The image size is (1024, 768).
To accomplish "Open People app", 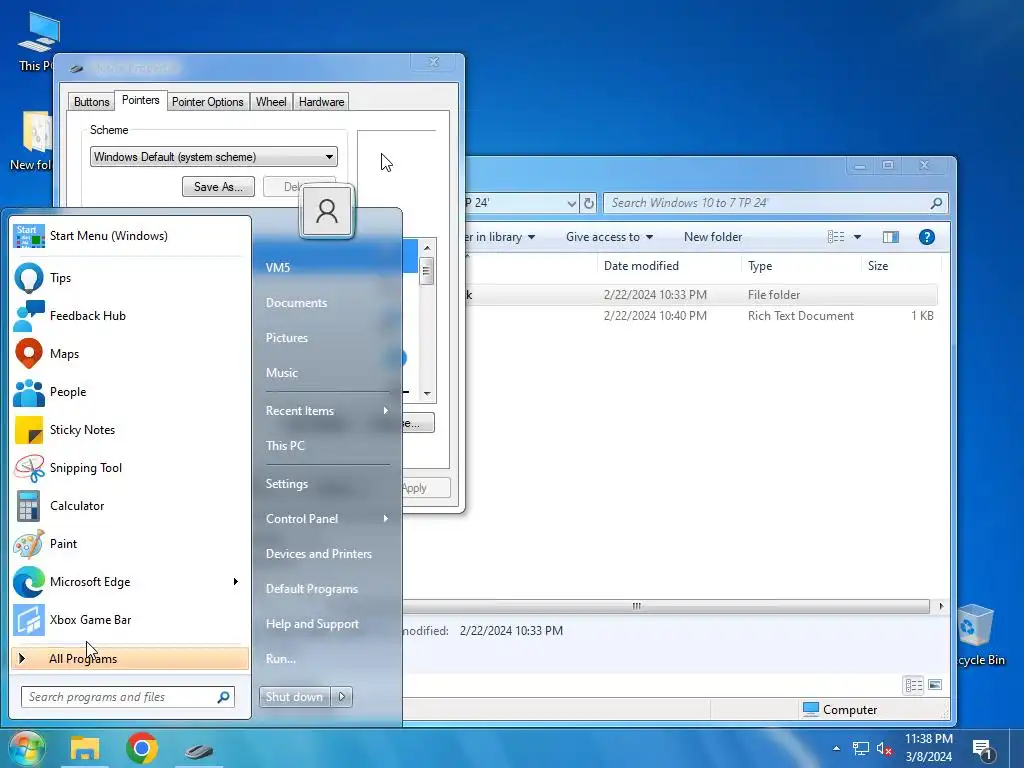I will 29,392.
